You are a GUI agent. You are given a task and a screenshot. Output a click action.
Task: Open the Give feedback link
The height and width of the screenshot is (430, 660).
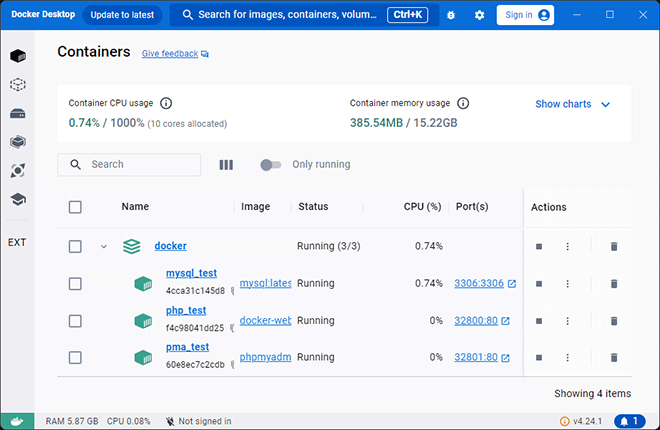click(x=175, y=54)
